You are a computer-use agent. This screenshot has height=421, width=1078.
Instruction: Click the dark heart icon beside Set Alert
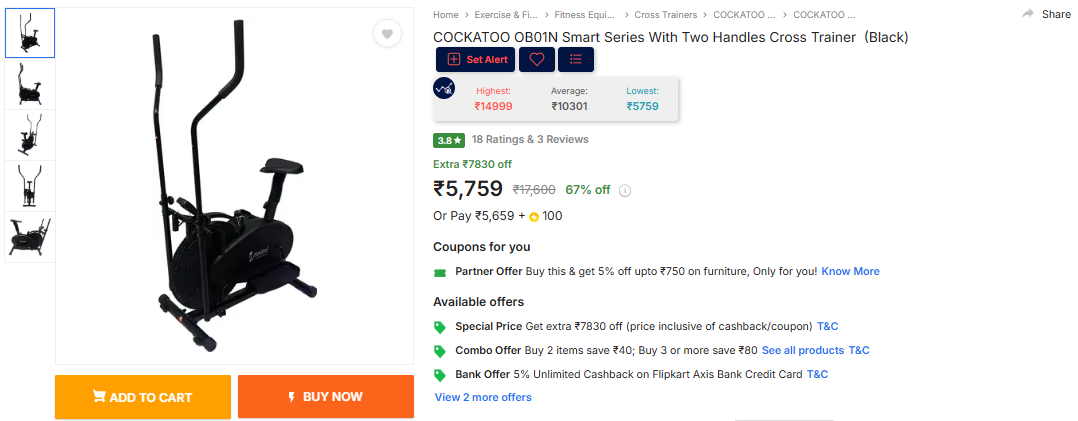point(537,60)
